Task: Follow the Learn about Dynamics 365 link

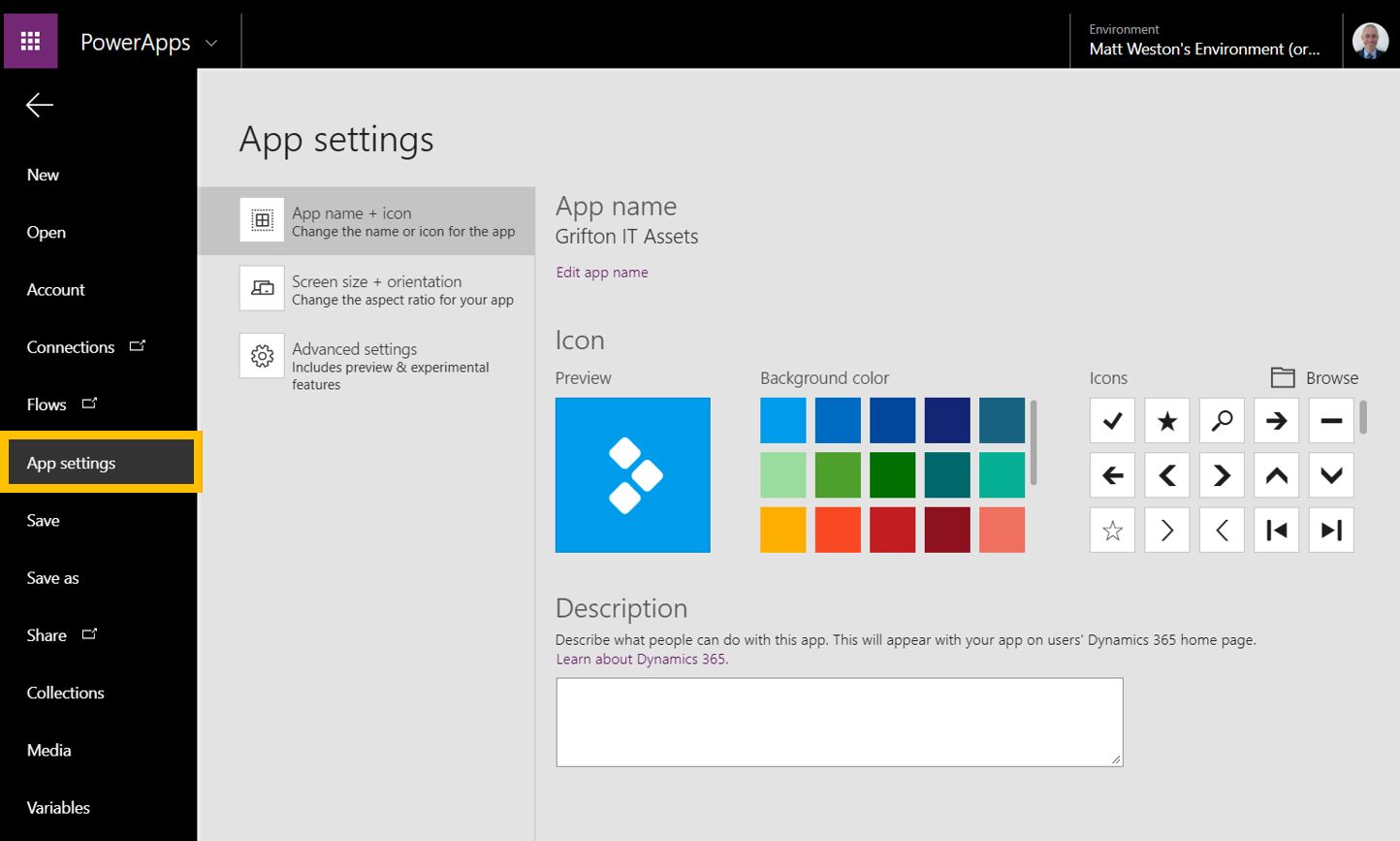Action: (641, 659)
